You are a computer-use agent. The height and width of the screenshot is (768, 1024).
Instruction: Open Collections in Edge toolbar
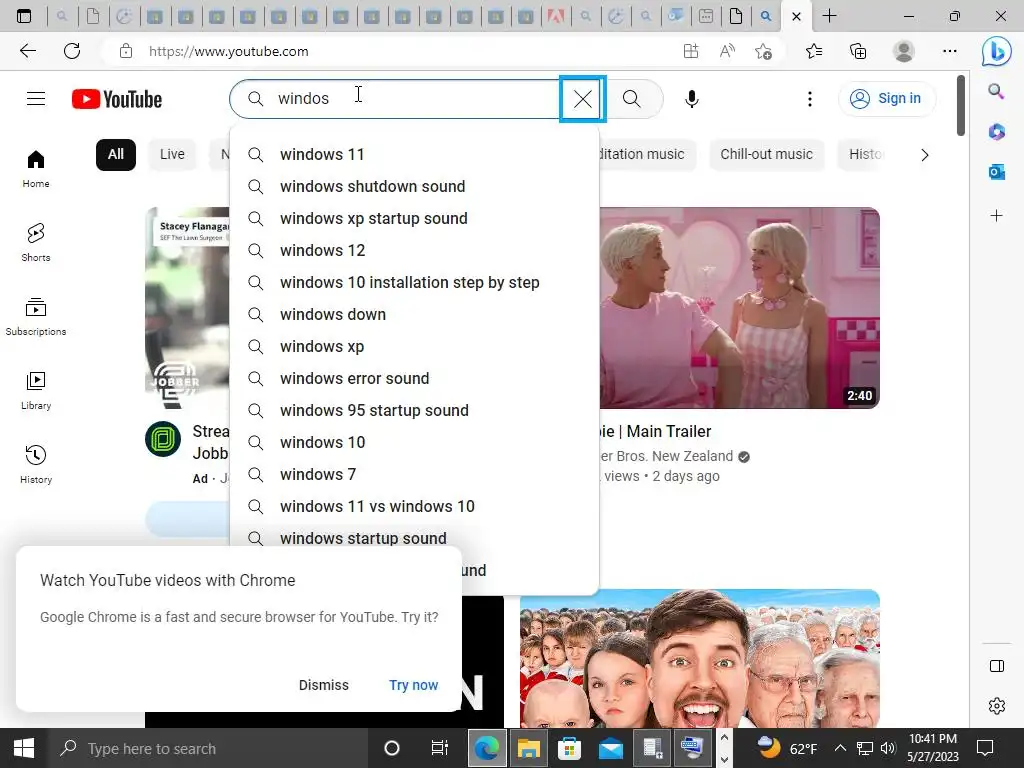[858, 51]
